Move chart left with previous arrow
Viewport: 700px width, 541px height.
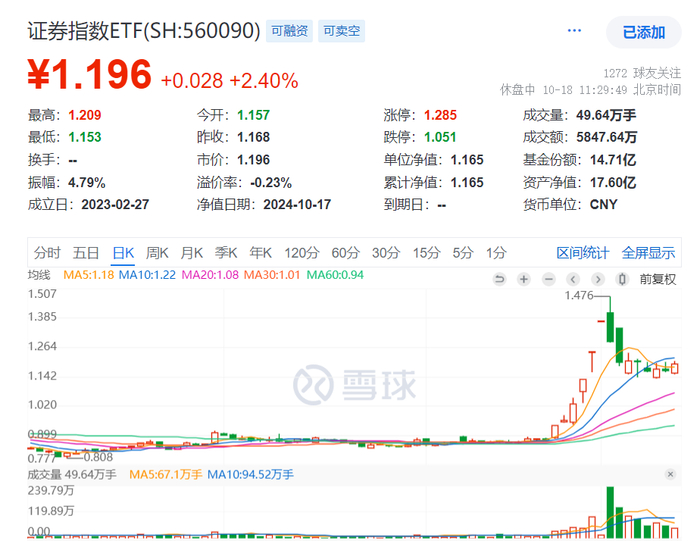(573, 279)
